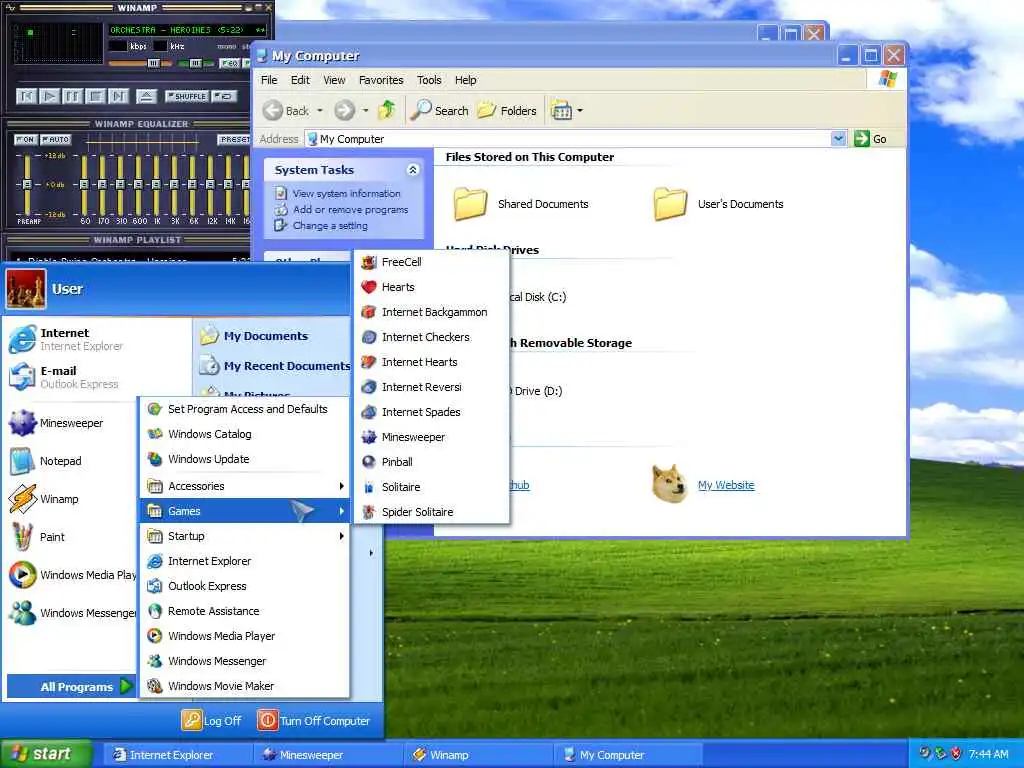
Task: Open the Forward history dropdown arrow
Action: pos(365,110)
